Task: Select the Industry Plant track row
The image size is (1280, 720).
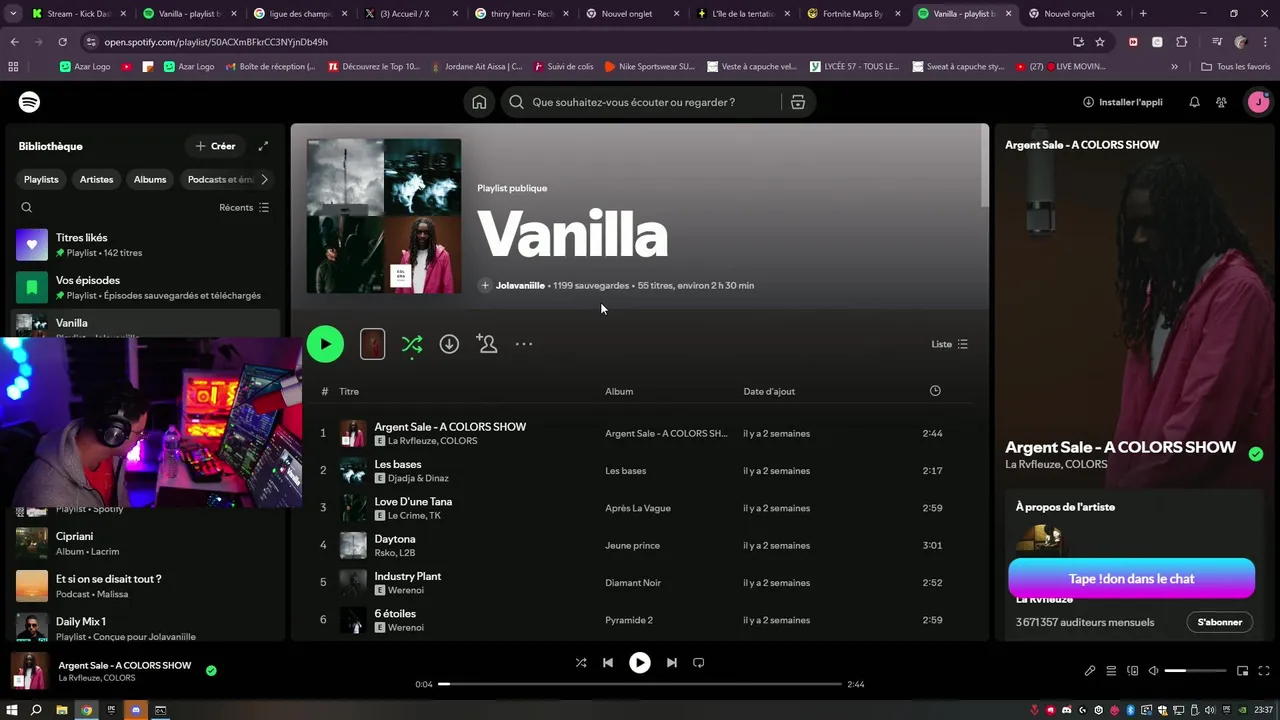Action: [x=640, y=583]
